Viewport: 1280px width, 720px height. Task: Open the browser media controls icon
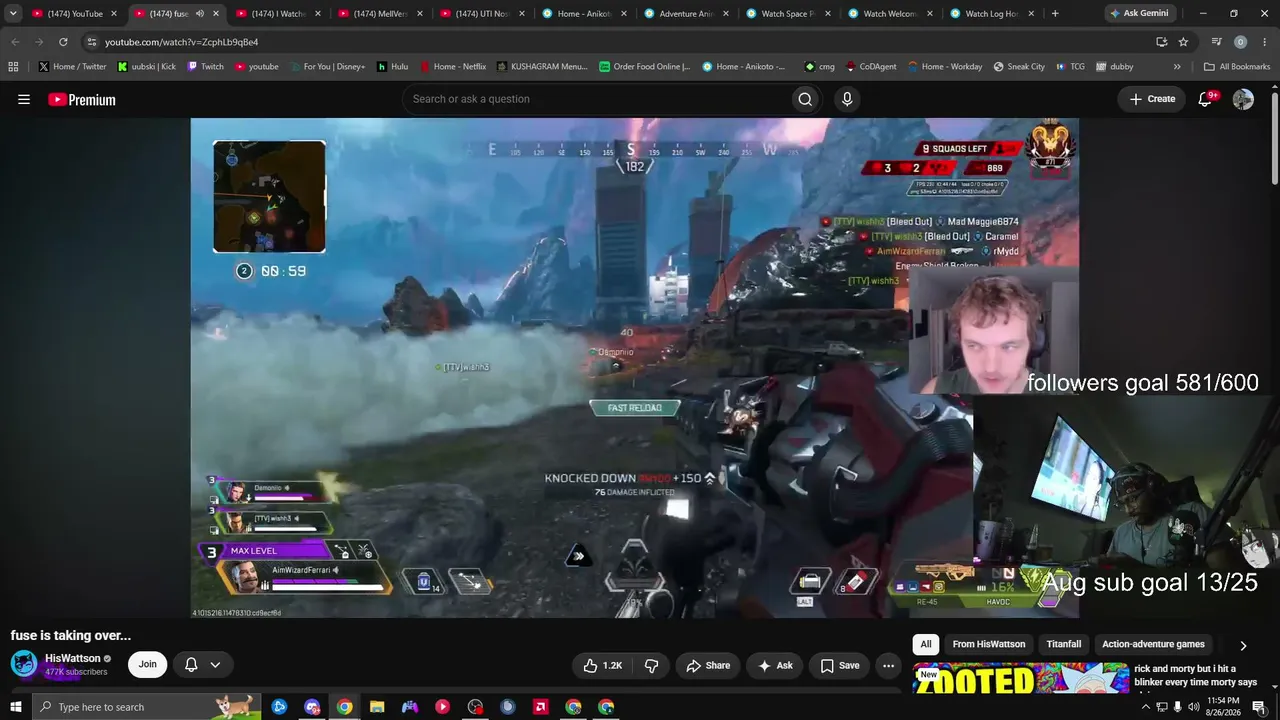[1217, 42]
